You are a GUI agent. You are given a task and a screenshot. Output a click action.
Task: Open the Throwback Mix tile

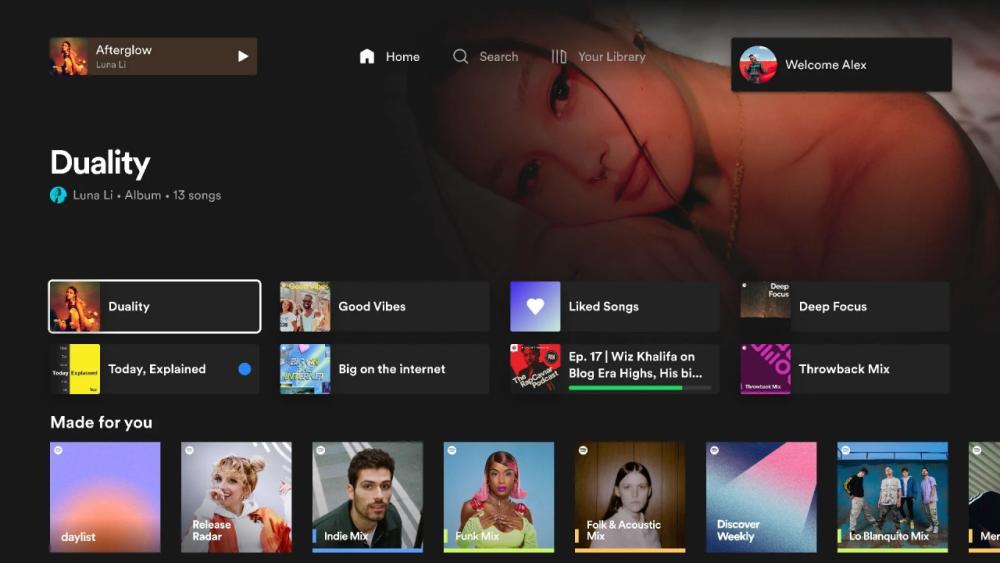point(845,369)
